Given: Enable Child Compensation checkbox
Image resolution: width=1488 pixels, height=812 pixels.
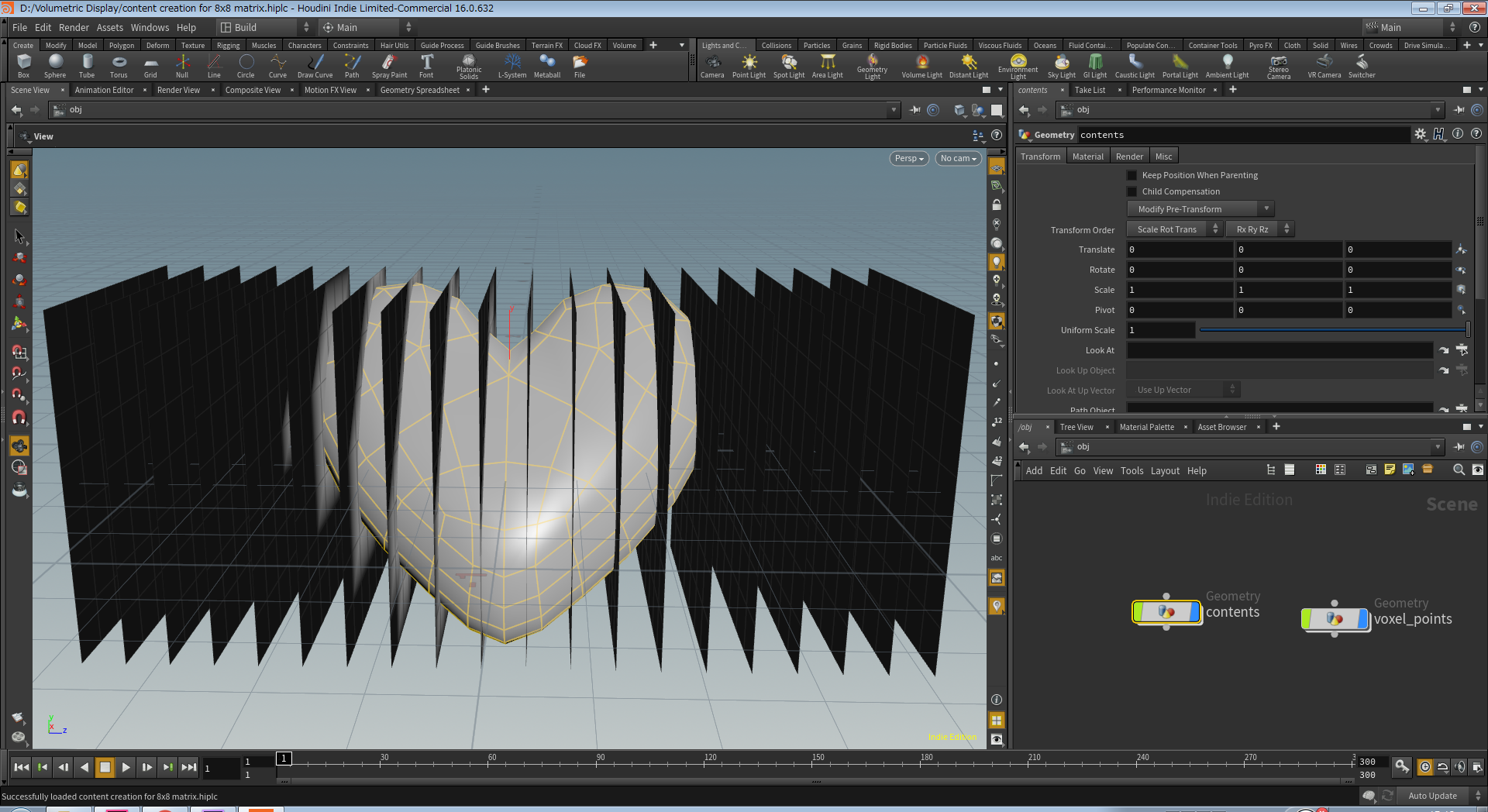Looking at the screenshot, I should pyautogui.click(x=1131, y=191).
